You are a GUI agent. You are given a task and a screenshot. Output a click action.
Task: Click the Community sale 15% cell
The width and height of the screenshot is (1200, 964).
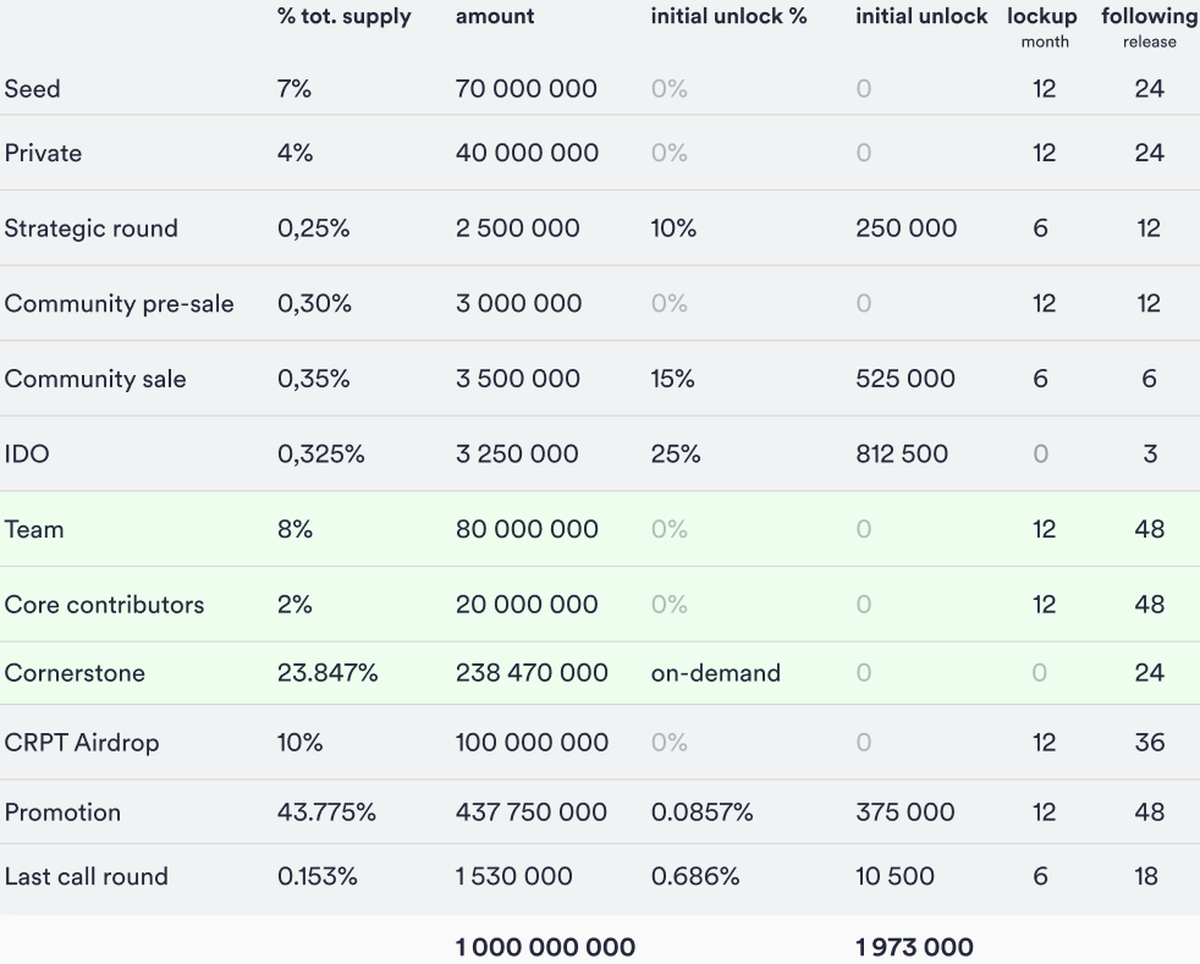point(673,379)
